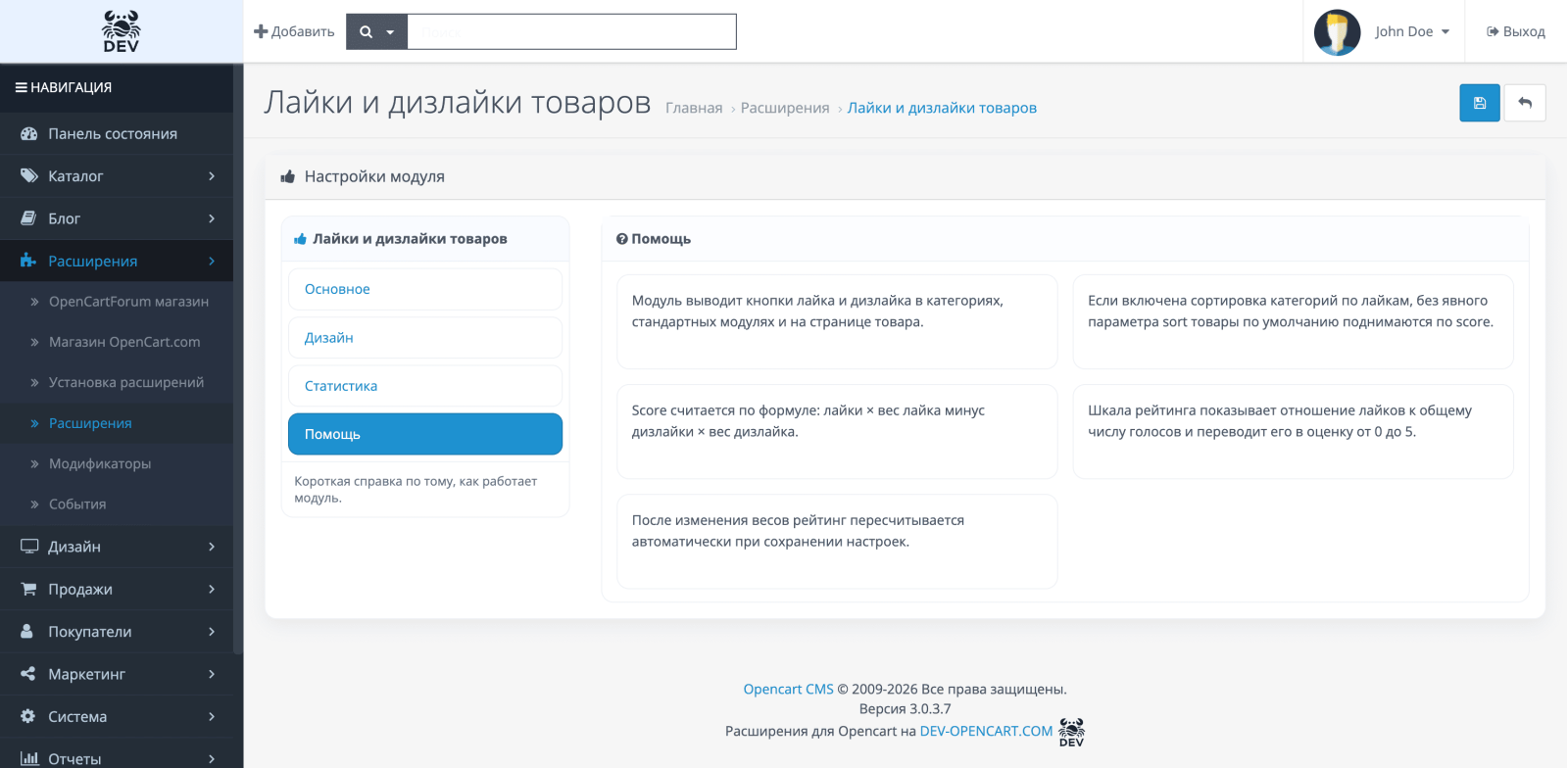Click the Маркетинг share icon

tap(28, 674)
